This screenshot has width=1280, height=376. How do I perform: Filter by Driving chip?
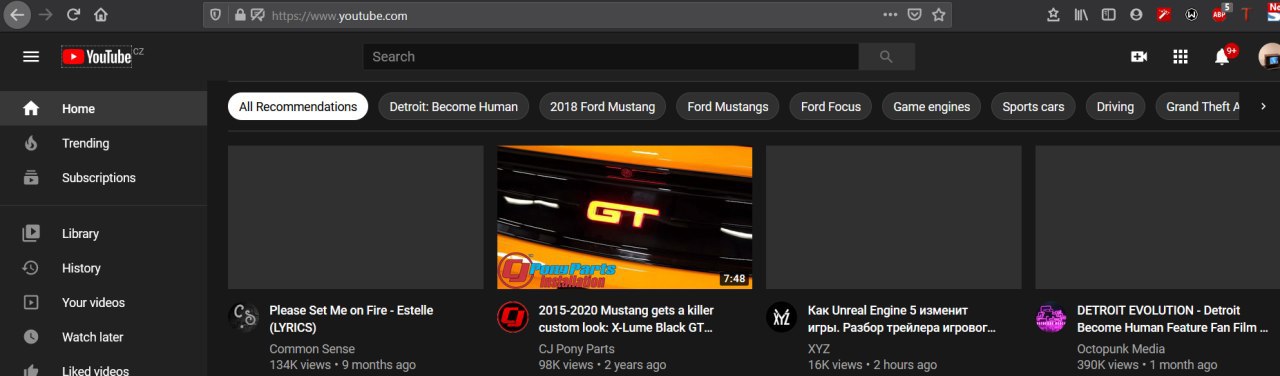(1115, 107)
